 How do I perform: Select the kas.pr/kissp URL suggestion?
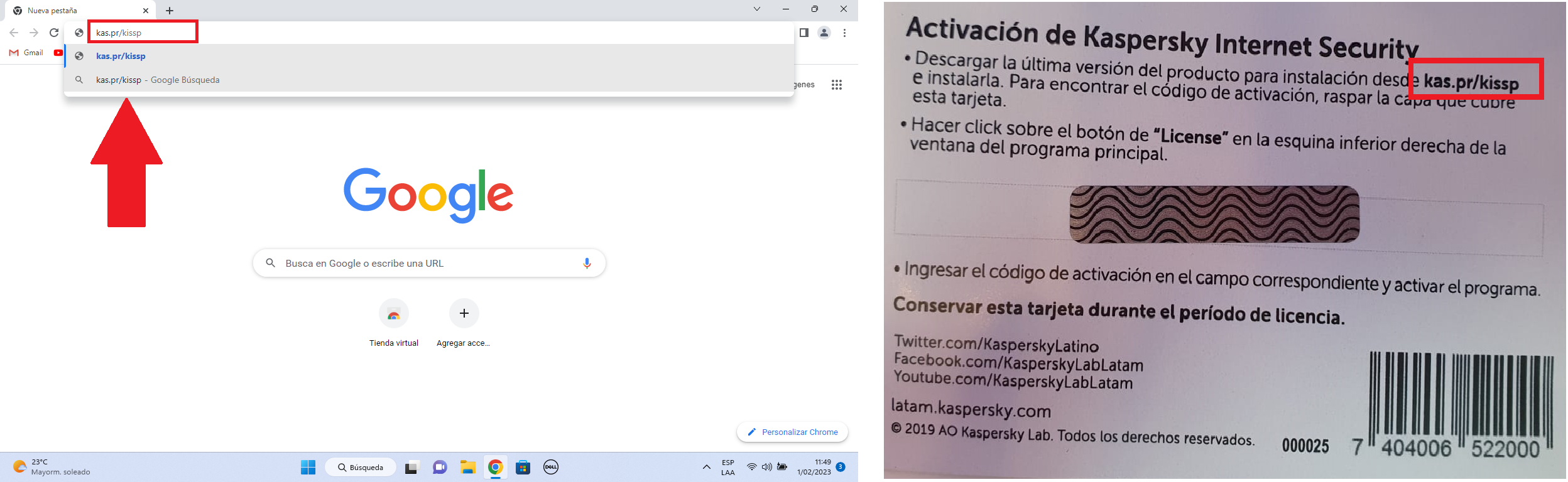[121, 56]
